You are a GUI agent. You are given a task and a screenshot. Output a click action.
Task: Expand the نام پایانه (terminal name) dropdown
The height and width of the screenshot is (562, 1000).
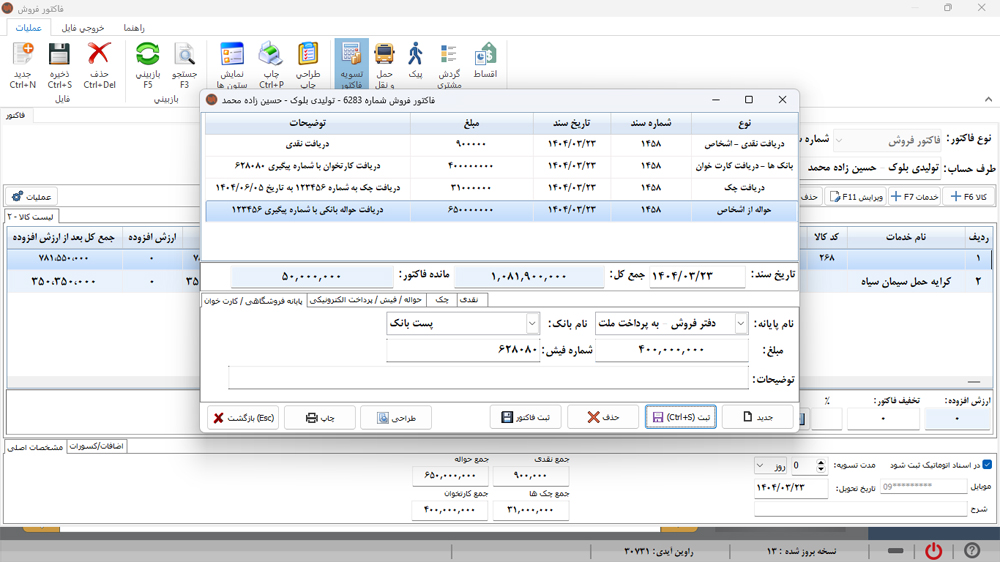(x=740, y=324)
